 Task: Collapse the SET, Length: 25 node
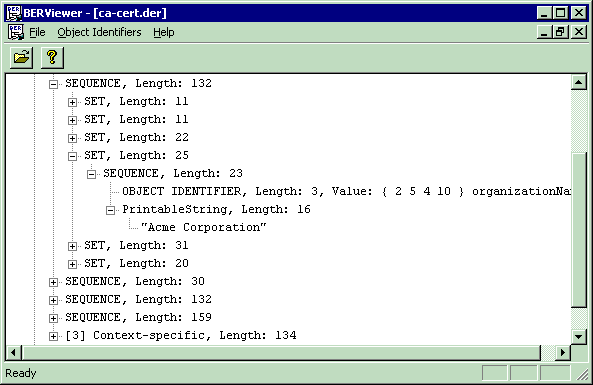point(72,156)
